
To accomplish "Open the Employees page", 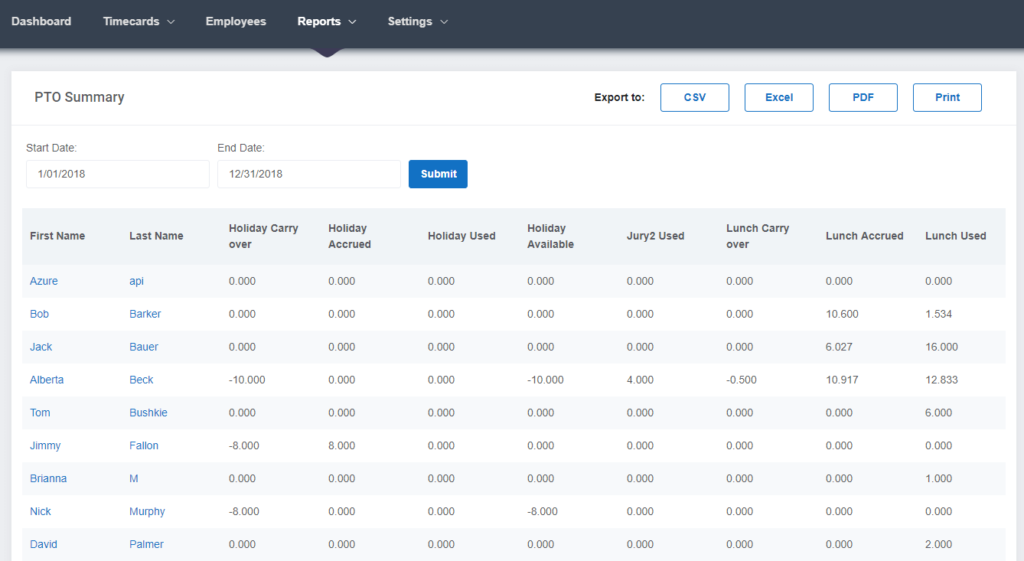I will pyautogui.click(x=236, y=22).
